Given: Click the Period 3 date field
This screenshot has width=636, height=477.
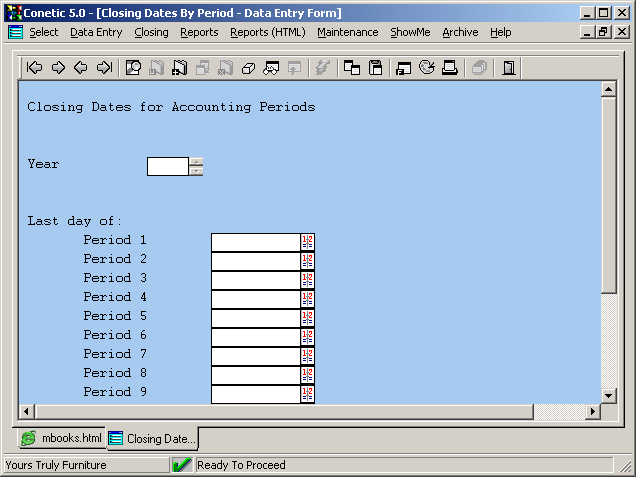Looking at the screenshot, I should click(255, 279).
